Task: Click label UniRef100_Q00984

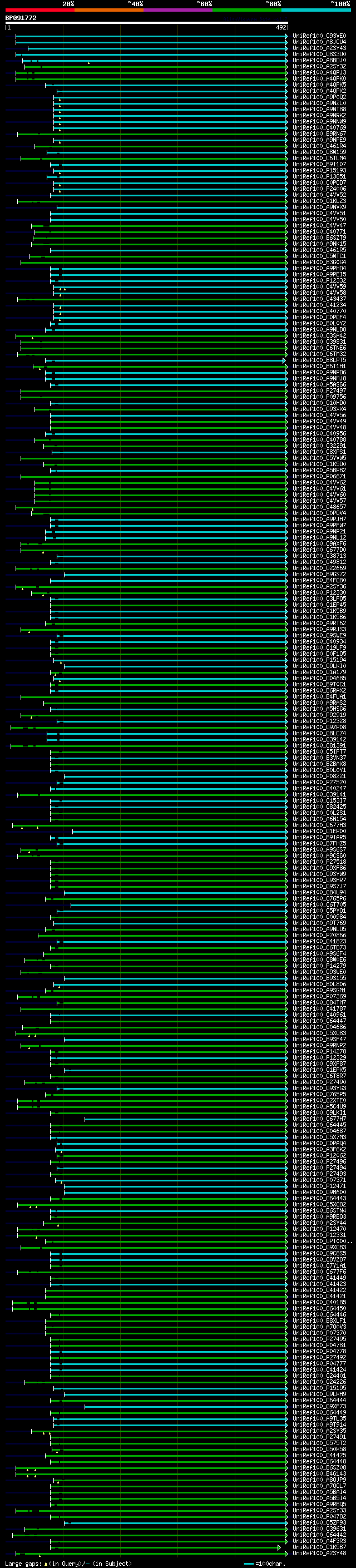Action: click(319, 917)
